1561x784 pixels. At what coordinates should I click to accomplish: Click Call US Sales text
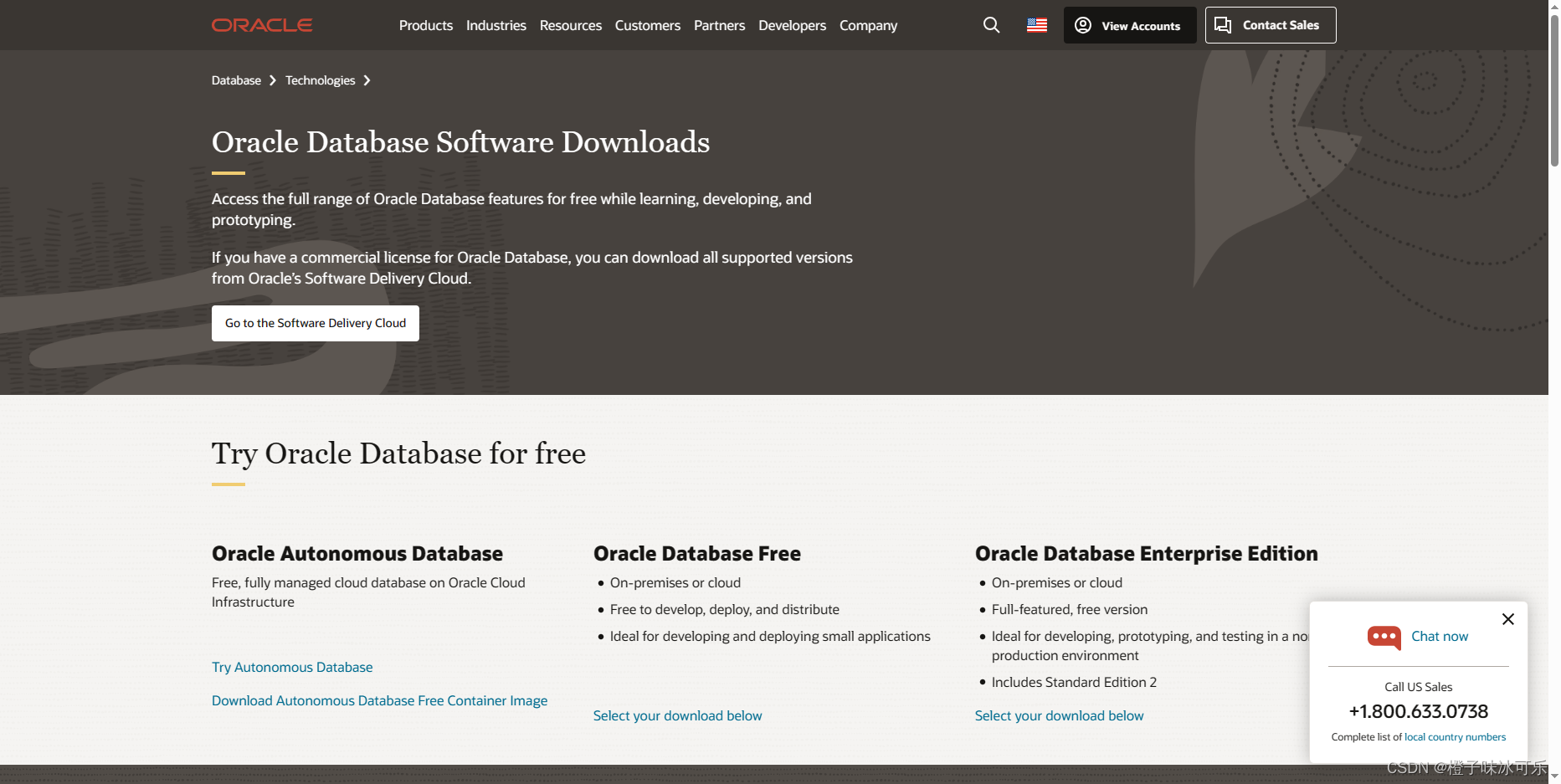click(1419, 687)
